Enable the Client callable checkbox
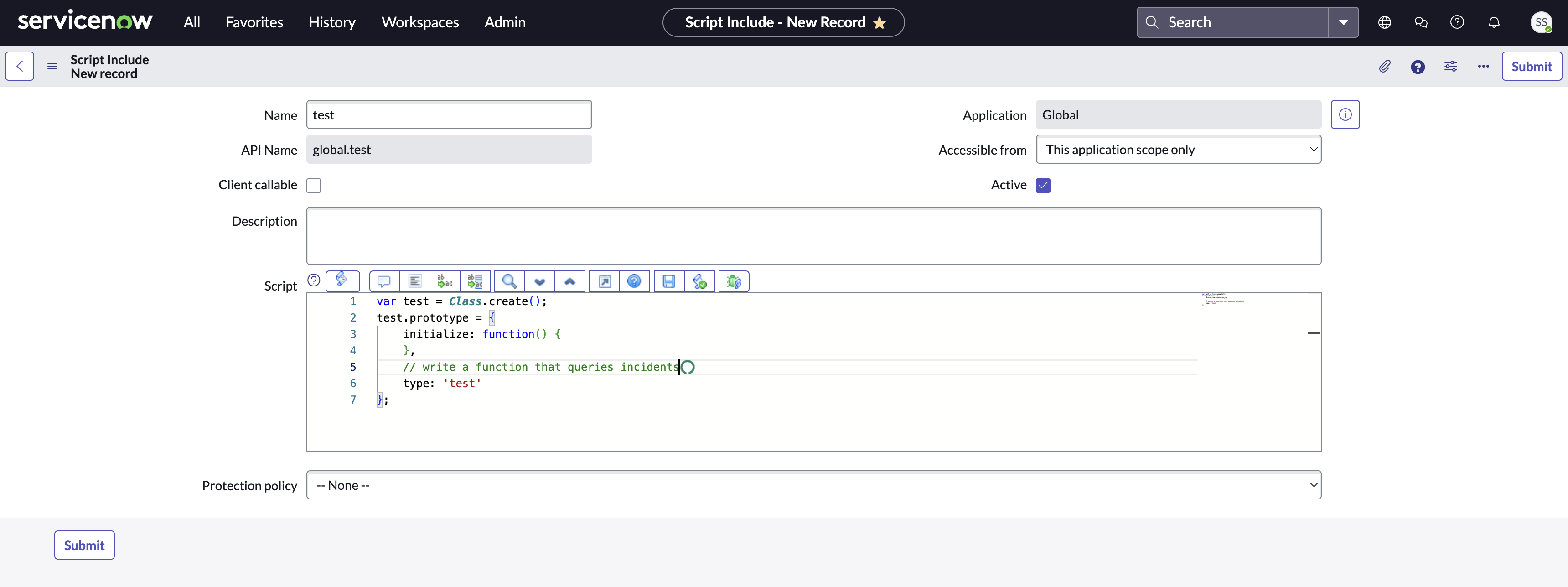This screenshot has height=587, width=1568. (x=314, y=186)
